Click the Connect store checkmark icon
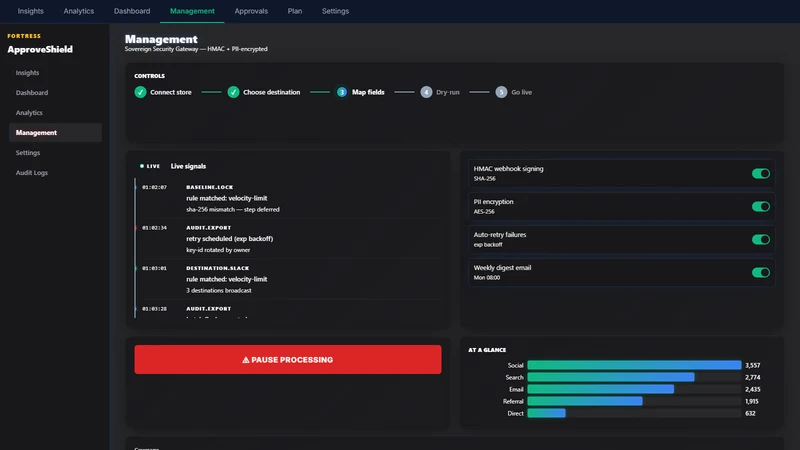800x450 pixels. pos(140,92)
